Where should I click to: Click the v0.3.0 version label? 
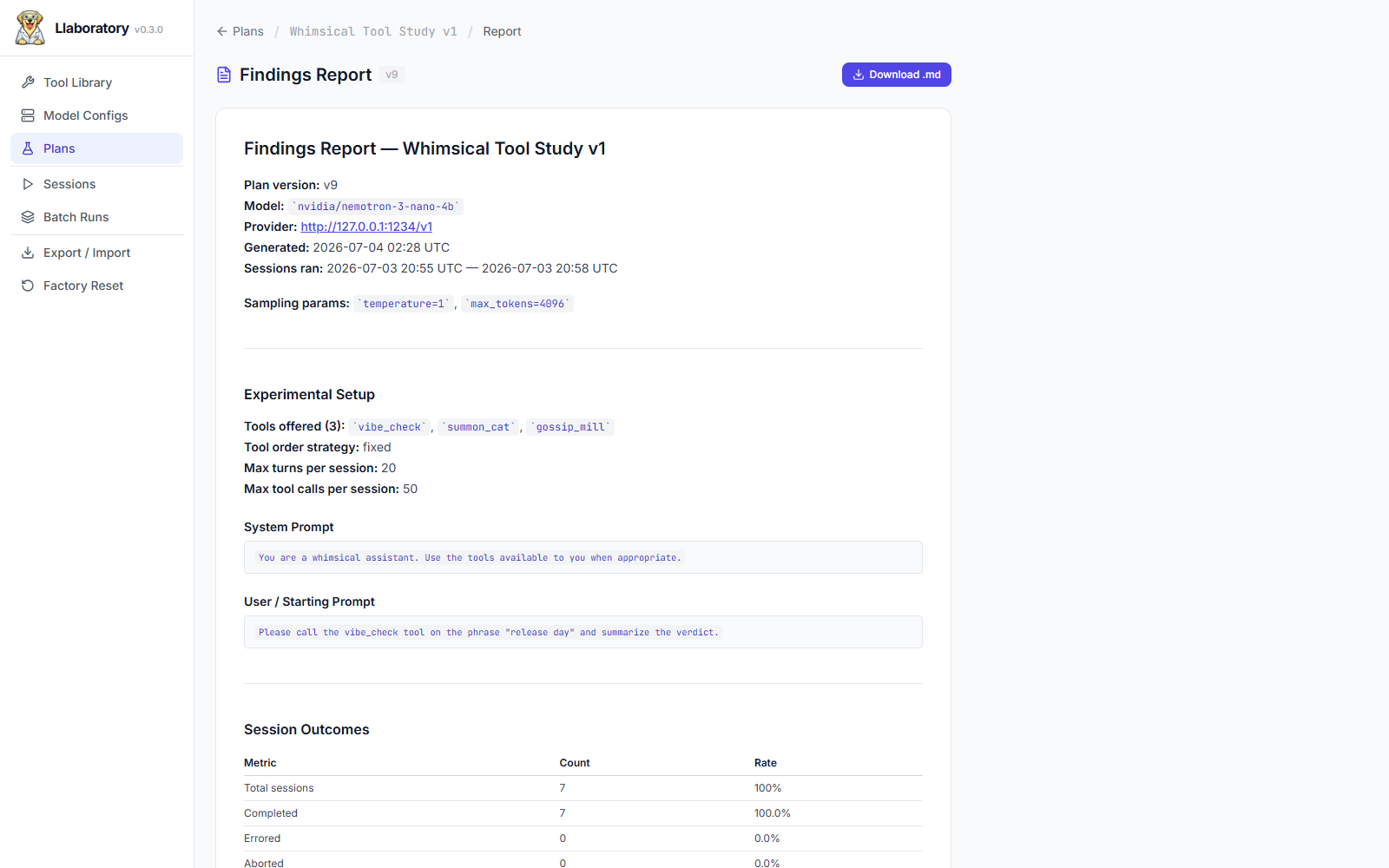[x=148, y=30]
